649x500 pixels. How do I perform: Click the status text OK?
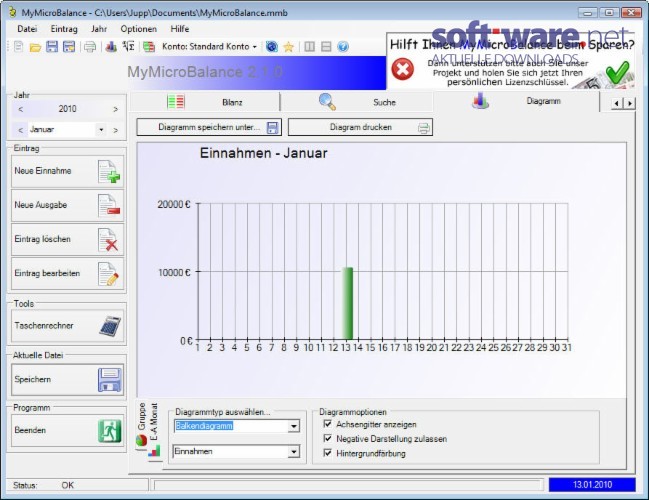(67, 485)
